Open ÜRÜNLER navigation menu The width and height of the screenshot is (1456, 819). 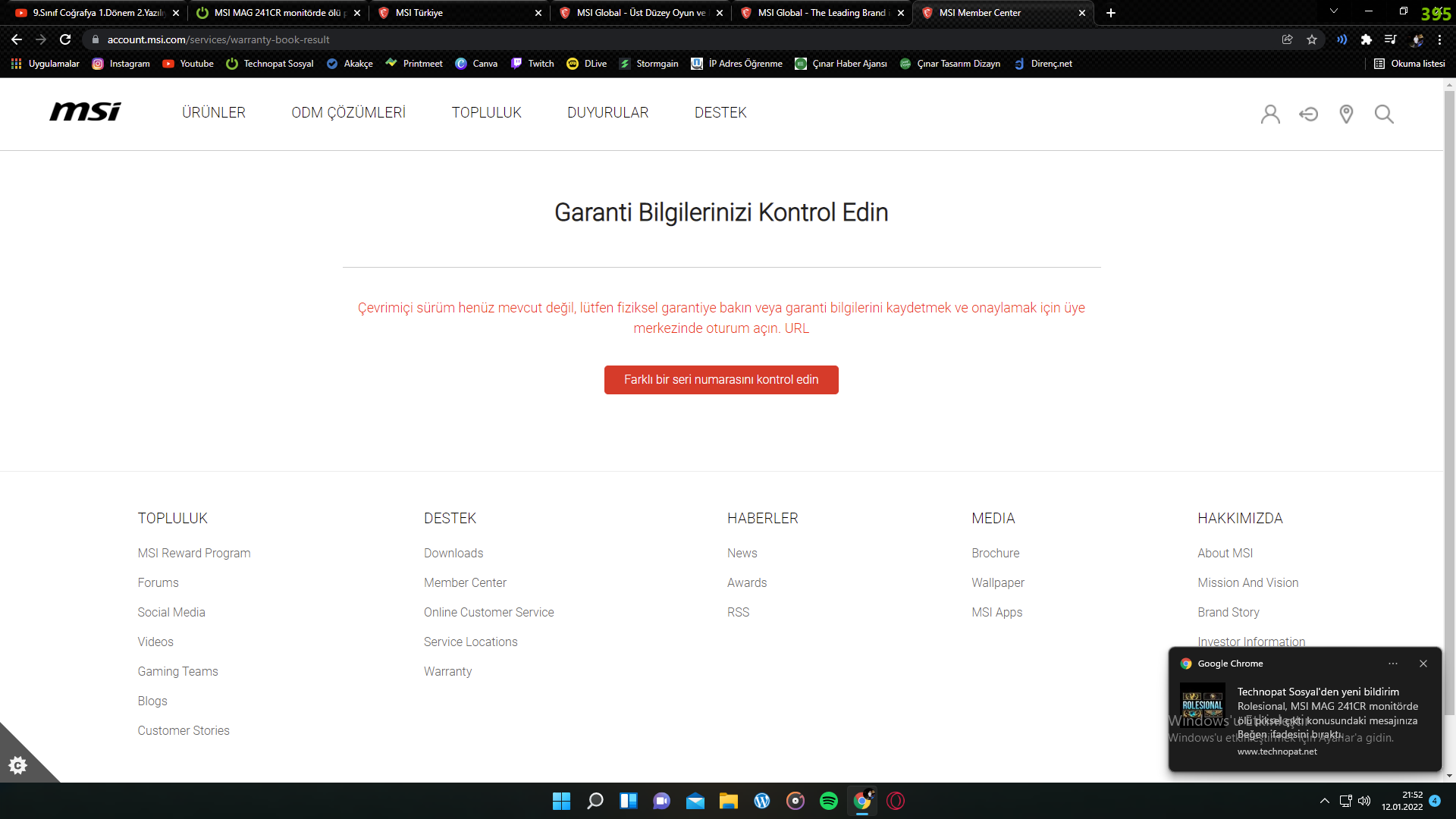213,112
